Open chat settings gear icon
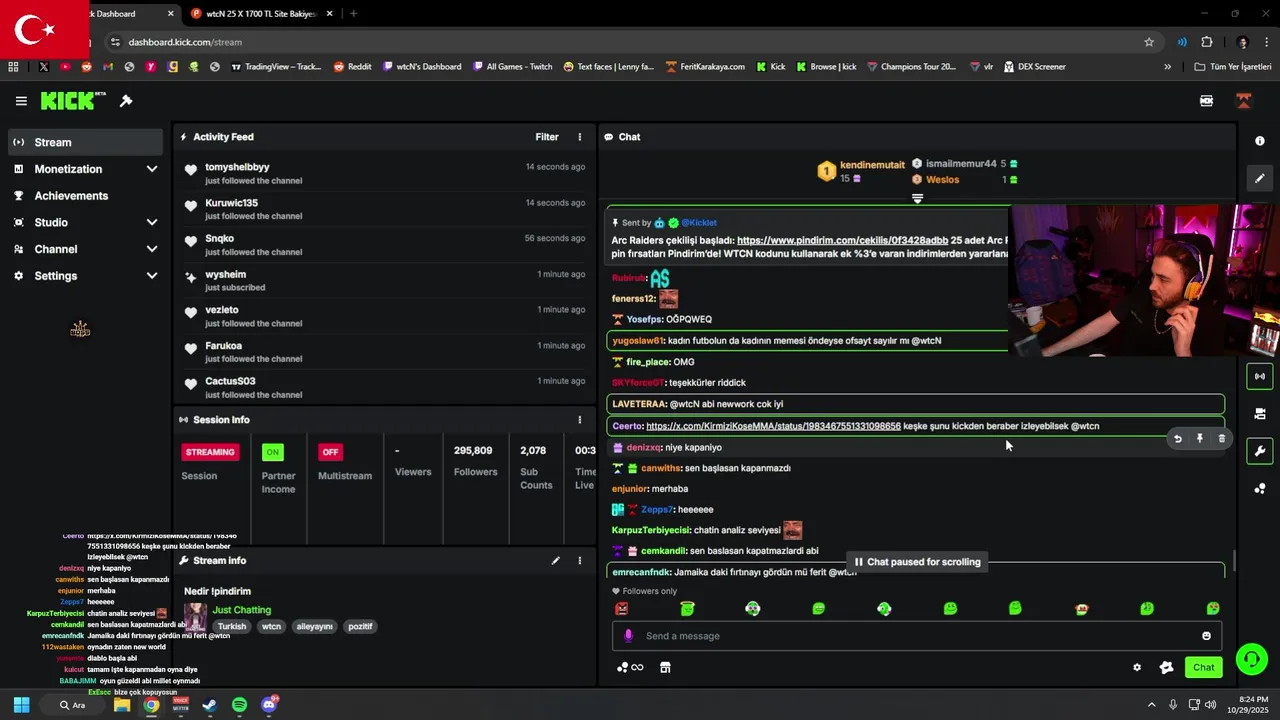 pyautogui.click(x=1137, y=668)
